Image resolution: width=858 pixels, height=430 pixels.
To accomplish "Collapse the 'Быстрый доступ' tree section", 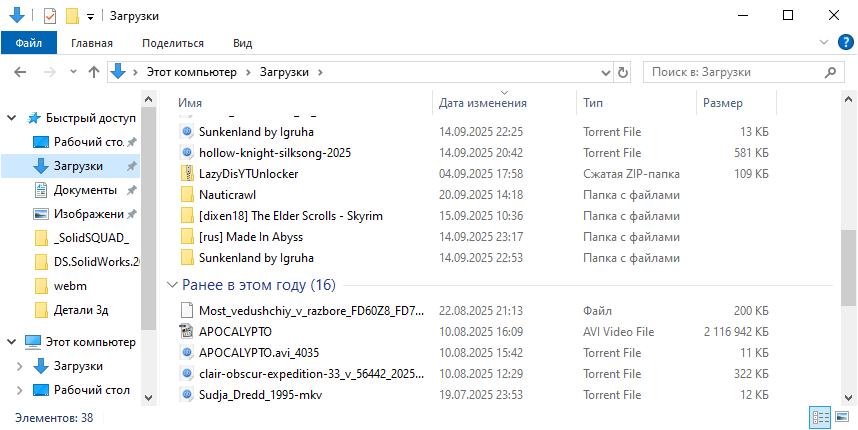I will click(11, 117).
